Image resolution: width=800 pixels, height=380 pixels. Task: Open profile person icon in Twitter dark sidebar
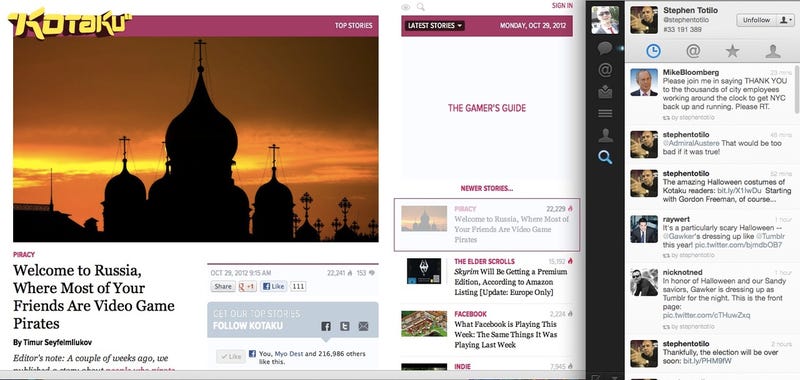pos(605,135)
